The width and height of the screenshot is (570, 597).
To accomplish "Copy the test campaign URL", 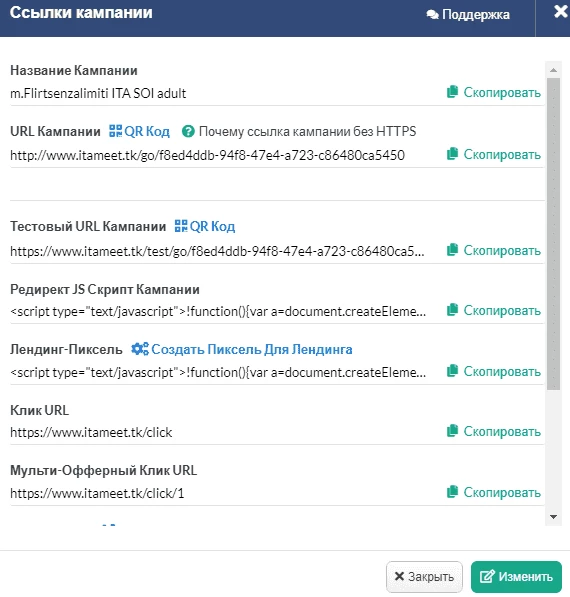I will [x=494, y=250].
